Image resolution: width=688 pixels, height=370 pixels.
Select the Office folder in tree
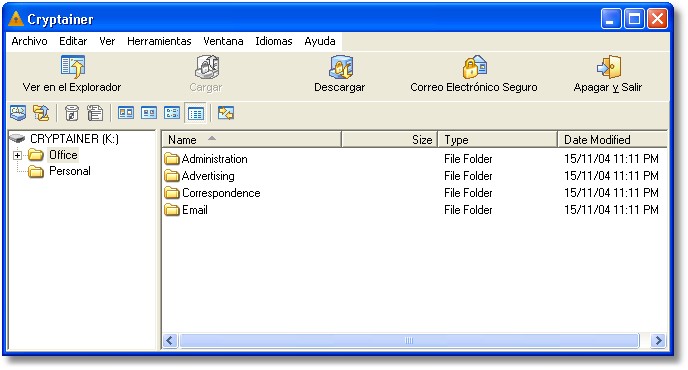click(x=63, y=155)
